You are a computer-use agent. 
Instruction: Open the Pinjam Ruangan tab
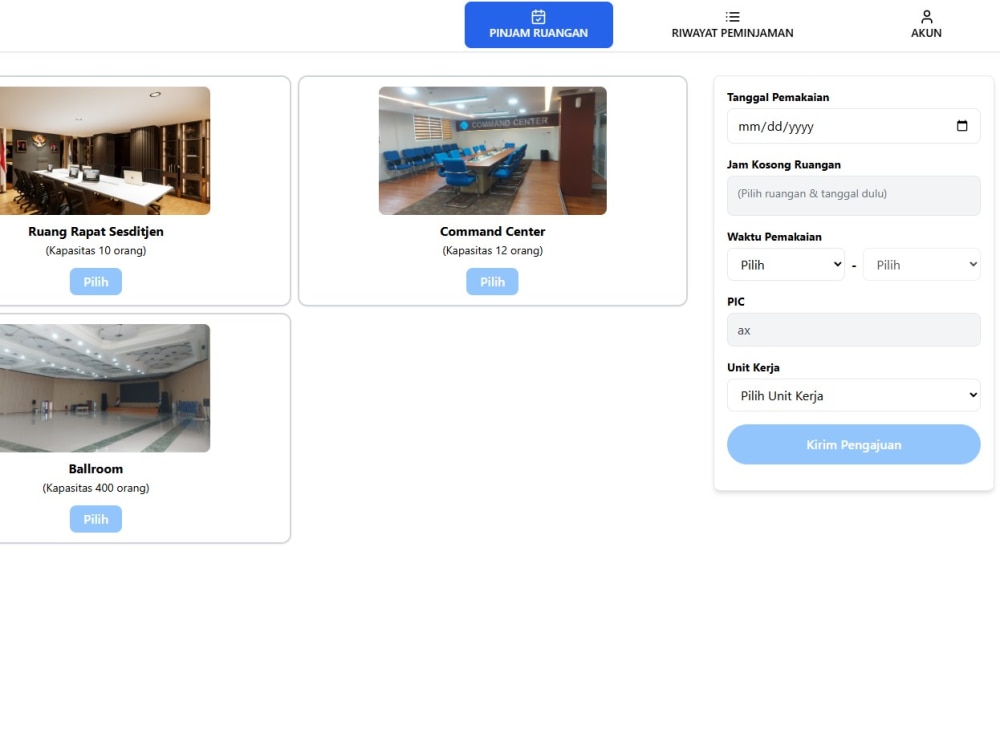[538, 25]
